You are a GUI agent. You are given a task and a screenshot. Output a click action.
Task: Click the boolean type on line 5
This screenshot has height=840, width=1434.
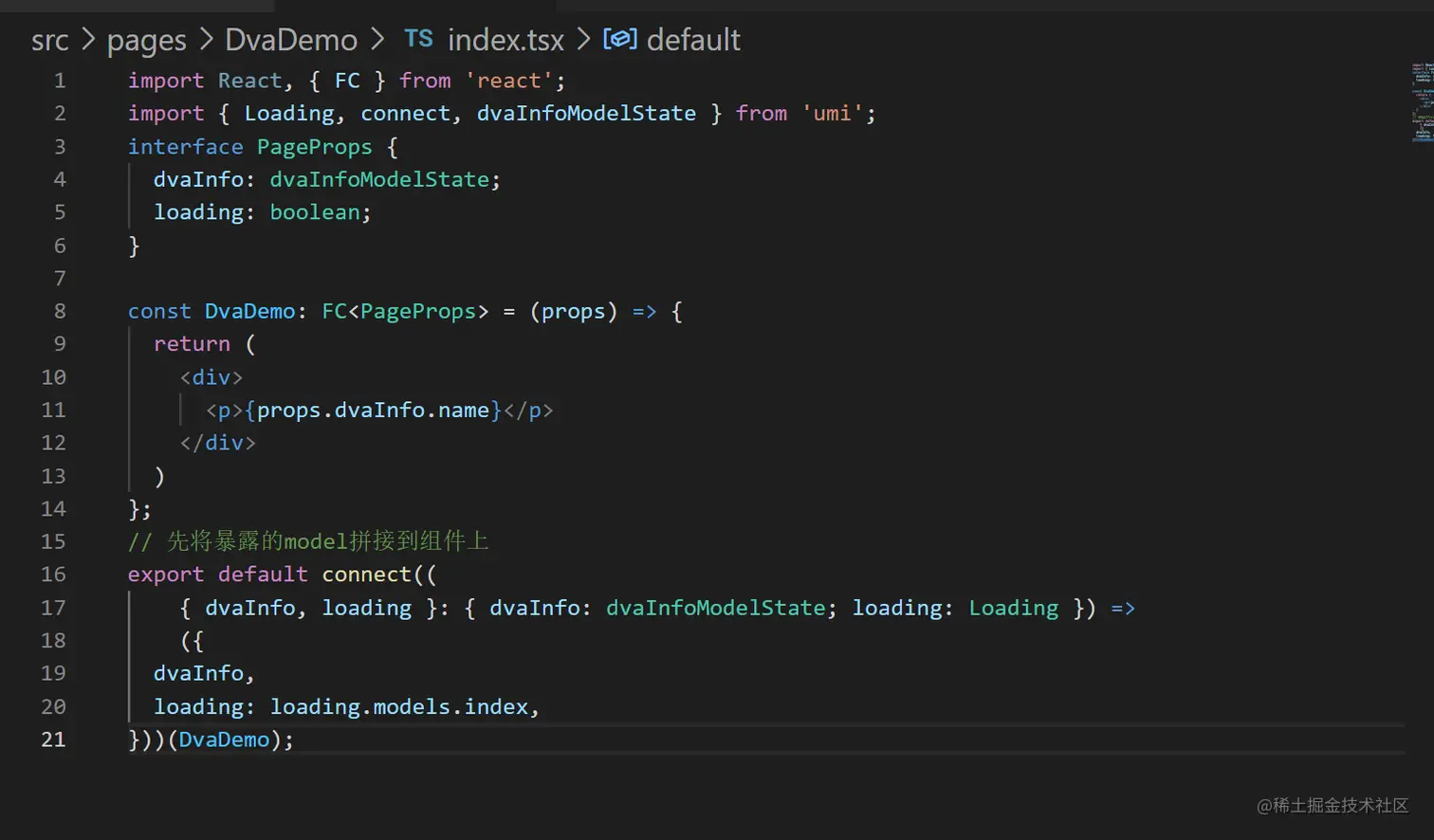click(x=315, y=212)
